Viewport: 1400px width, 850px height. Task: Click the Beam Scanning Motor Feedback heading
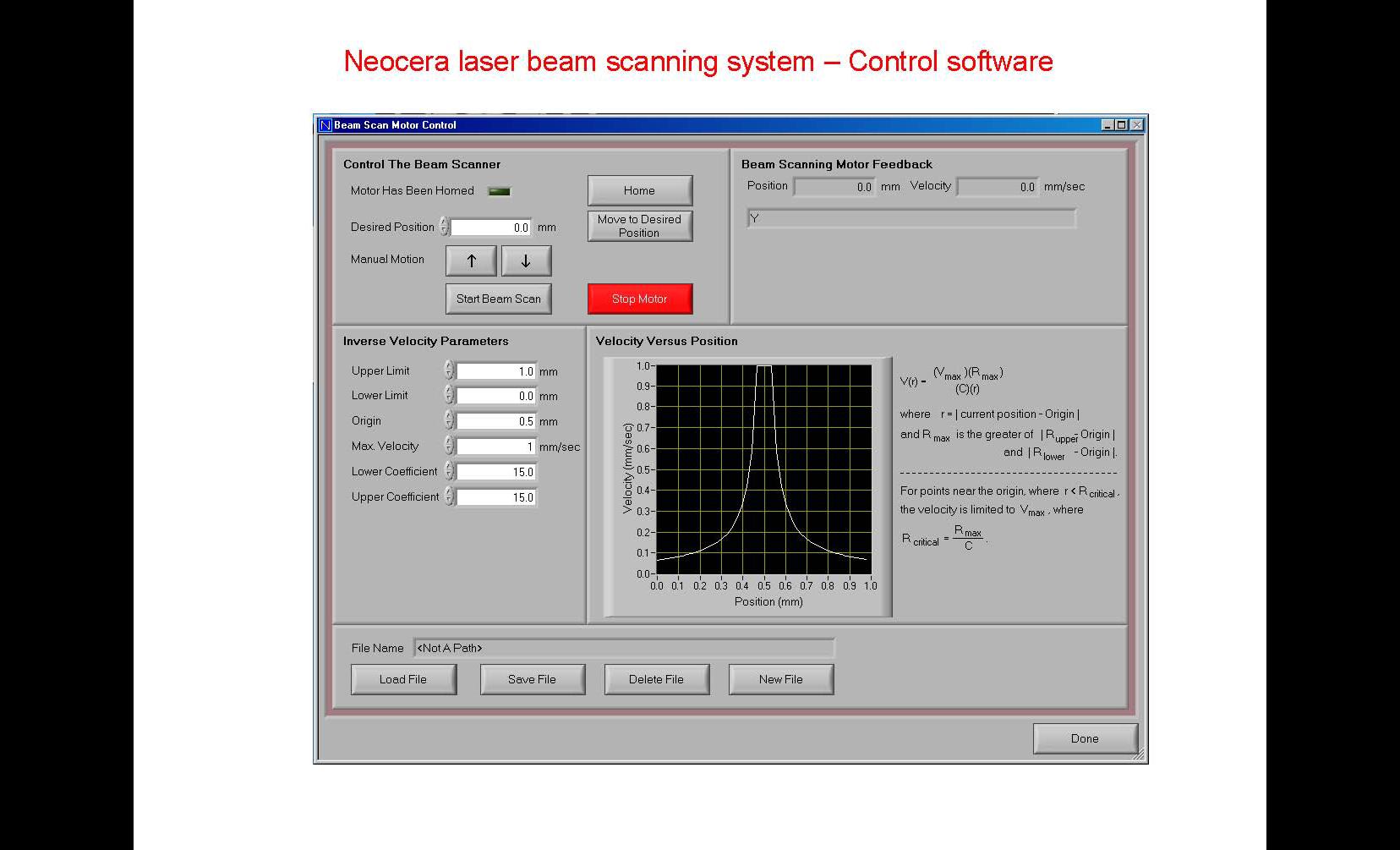837,164
